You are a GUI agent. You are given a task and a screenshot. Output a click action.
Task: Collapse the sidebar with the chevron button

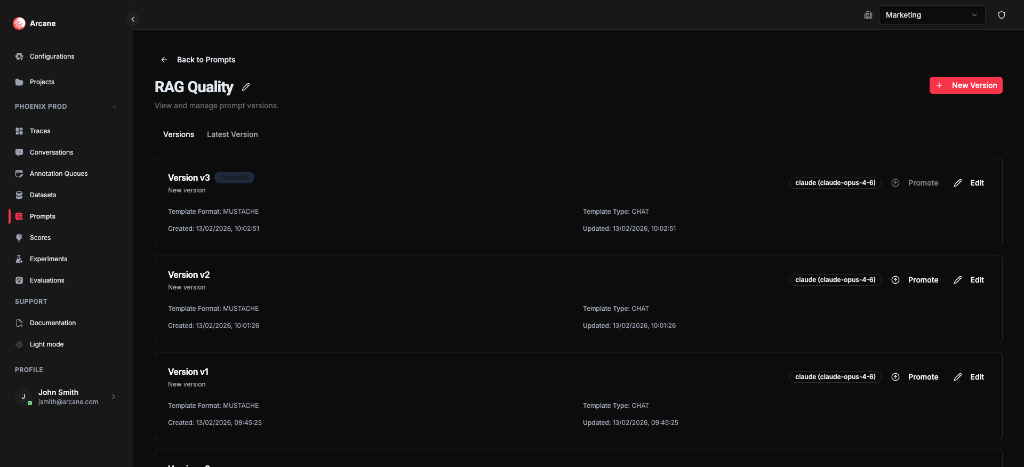coord(133,19)
